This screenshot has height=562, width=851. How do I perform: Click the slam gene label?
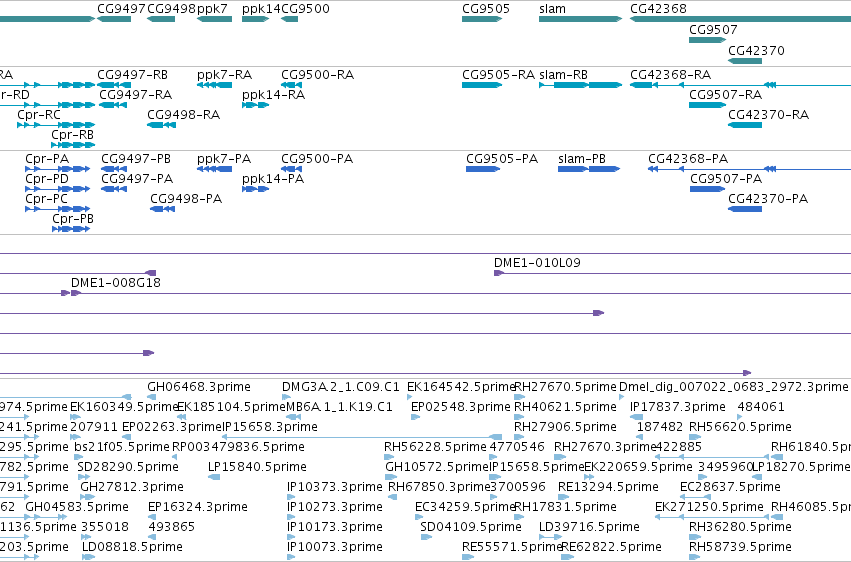point(552,9)
